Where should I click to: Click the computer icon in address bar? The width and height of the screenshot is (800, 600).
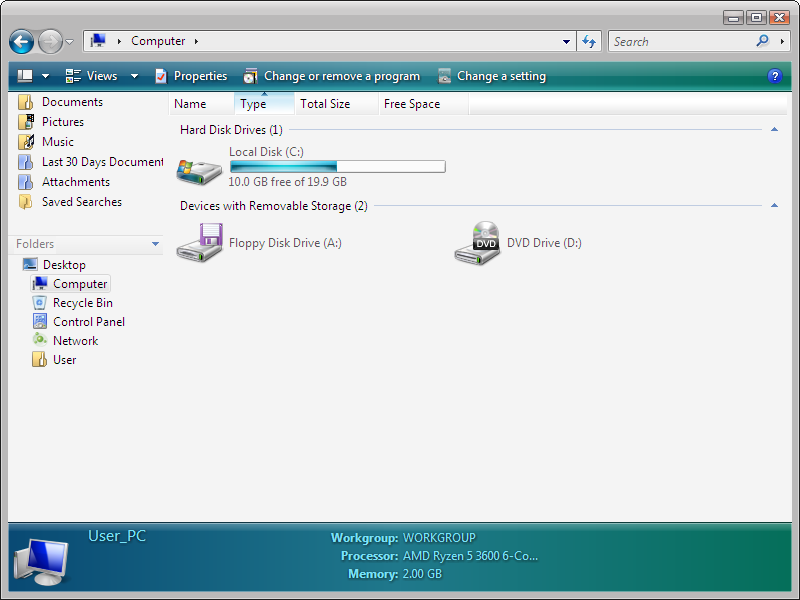[98, 41]
